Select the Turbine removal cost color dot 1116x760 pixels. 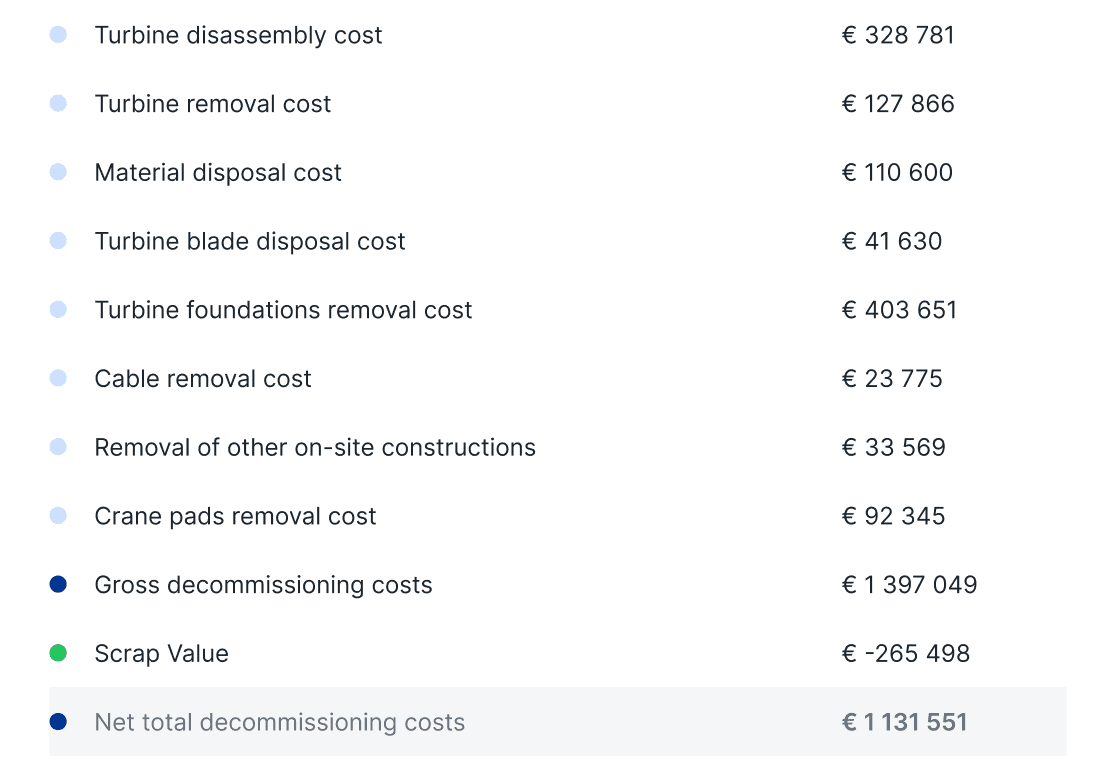pyautogui.click(x=58, y=103)
